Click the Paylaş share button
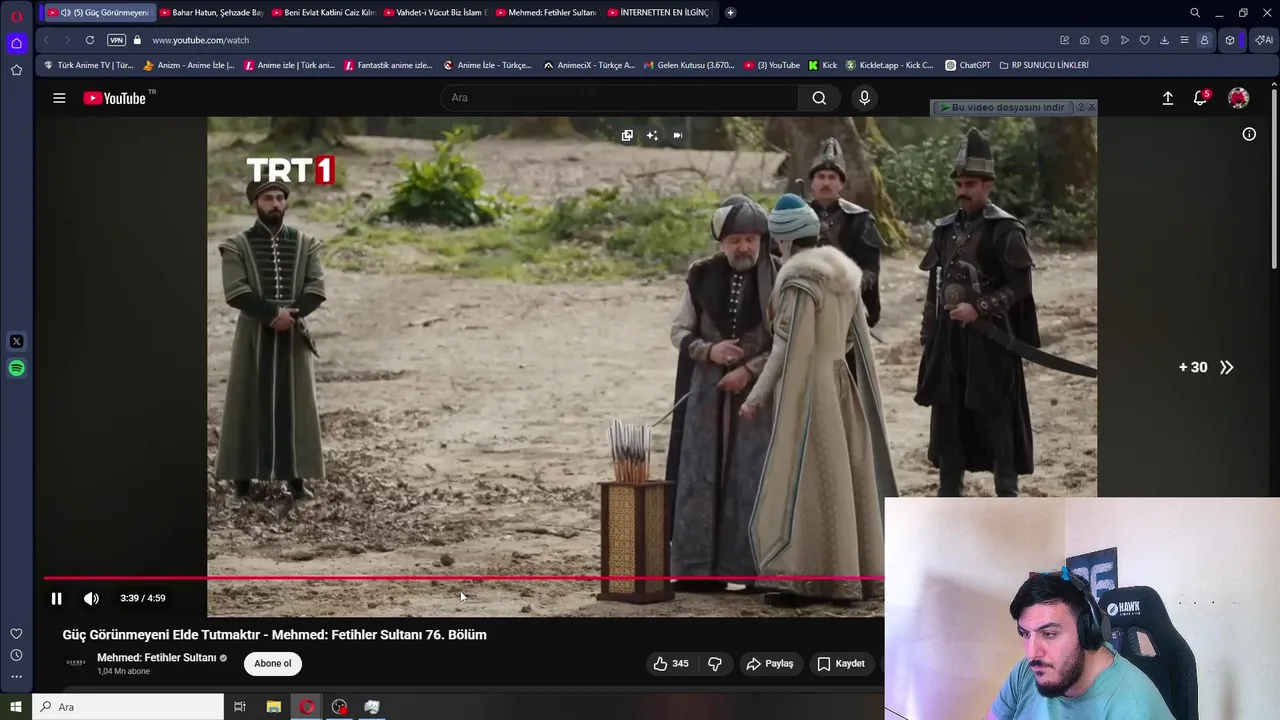This screenshot has height=720, width=1280. [770, 663]
